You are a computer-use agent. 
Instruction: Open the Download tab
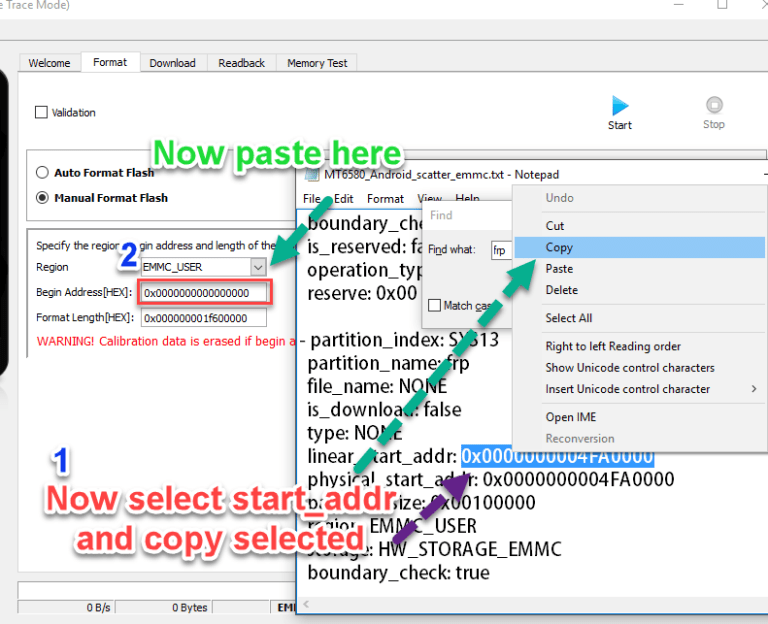(x=172, y=63)
